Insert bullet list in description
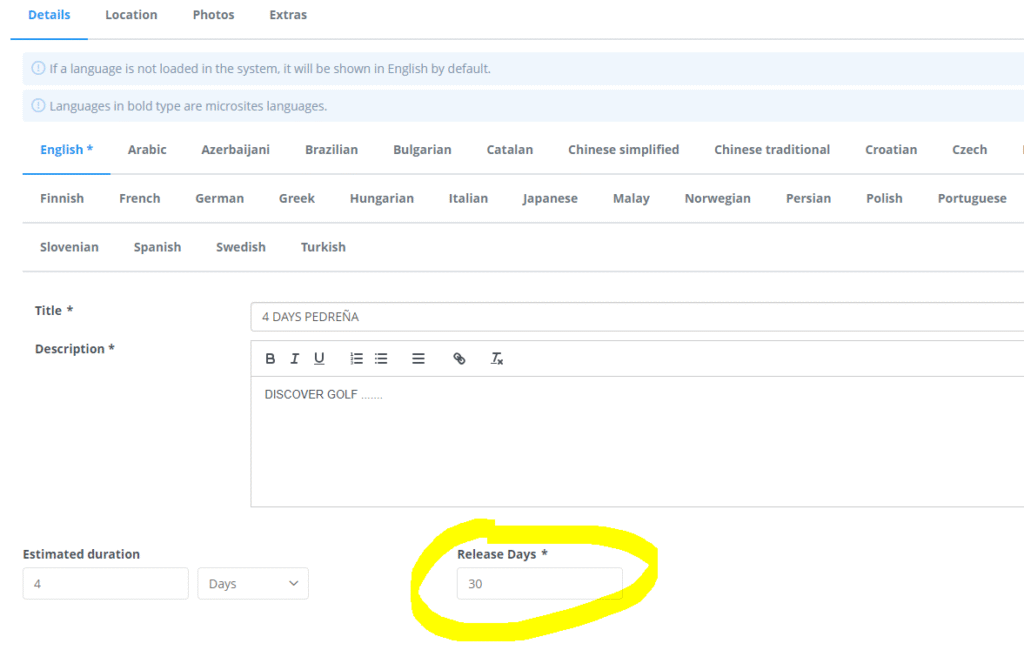Screen dimensions: 1024x650 381,359
